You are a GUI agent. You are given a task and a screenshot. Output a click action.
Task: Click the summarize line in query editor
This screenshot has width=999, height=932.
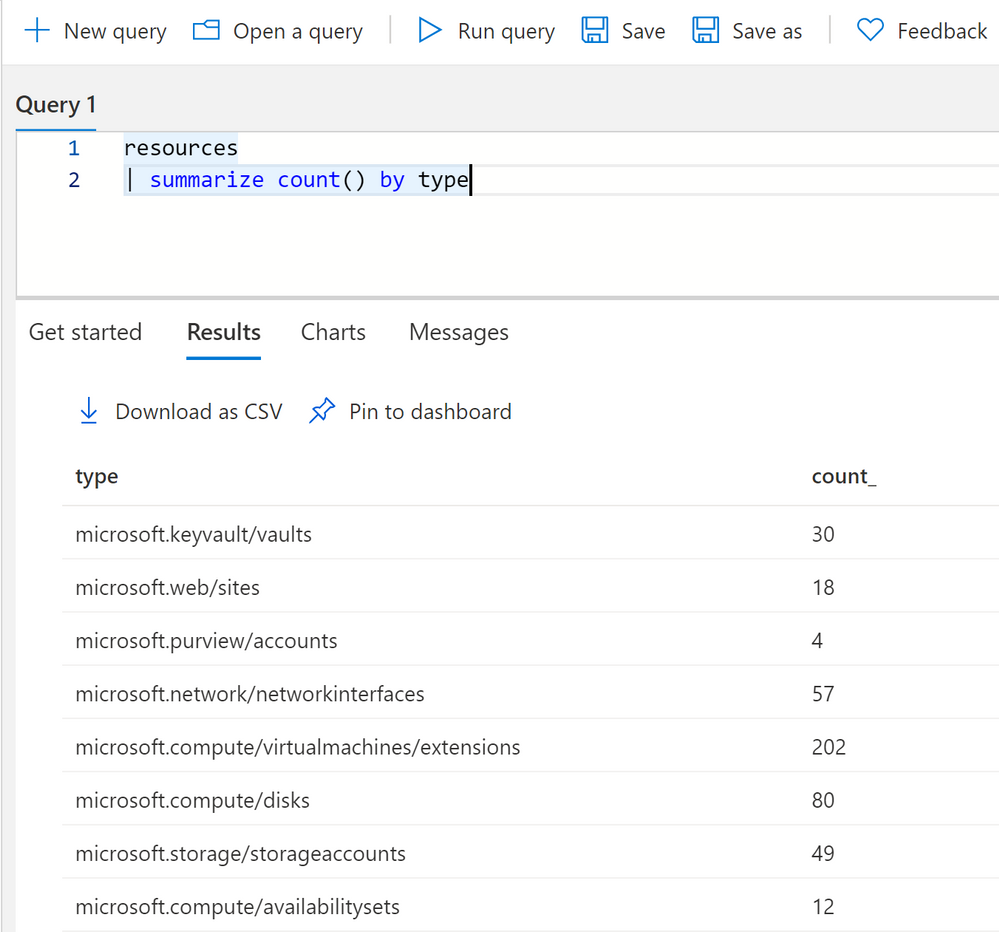coord(296,180)
